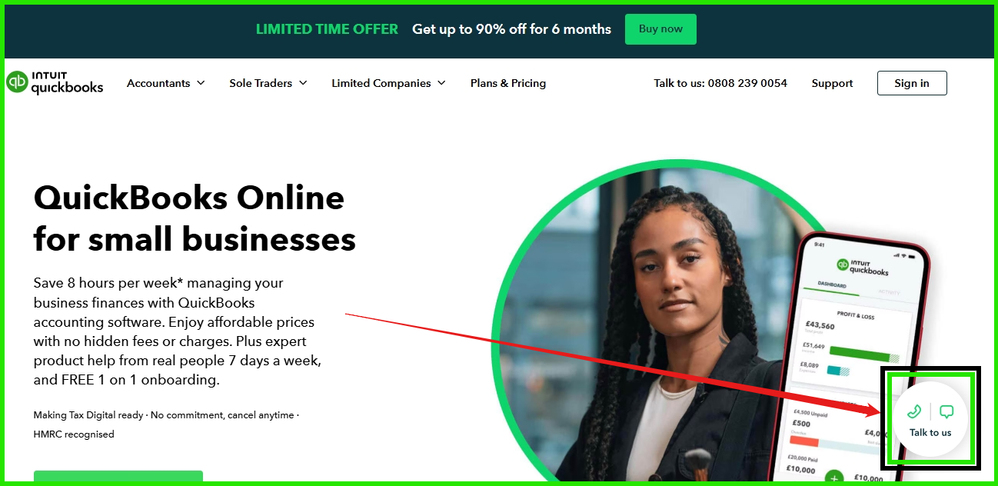
Task: Click the LIMITED TIME OFFER banner text
Action: [x=327, y=29]
